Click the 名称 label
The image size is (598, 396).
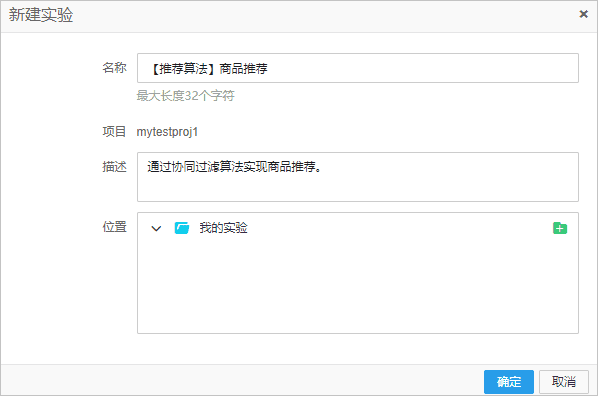click(114, 68)
